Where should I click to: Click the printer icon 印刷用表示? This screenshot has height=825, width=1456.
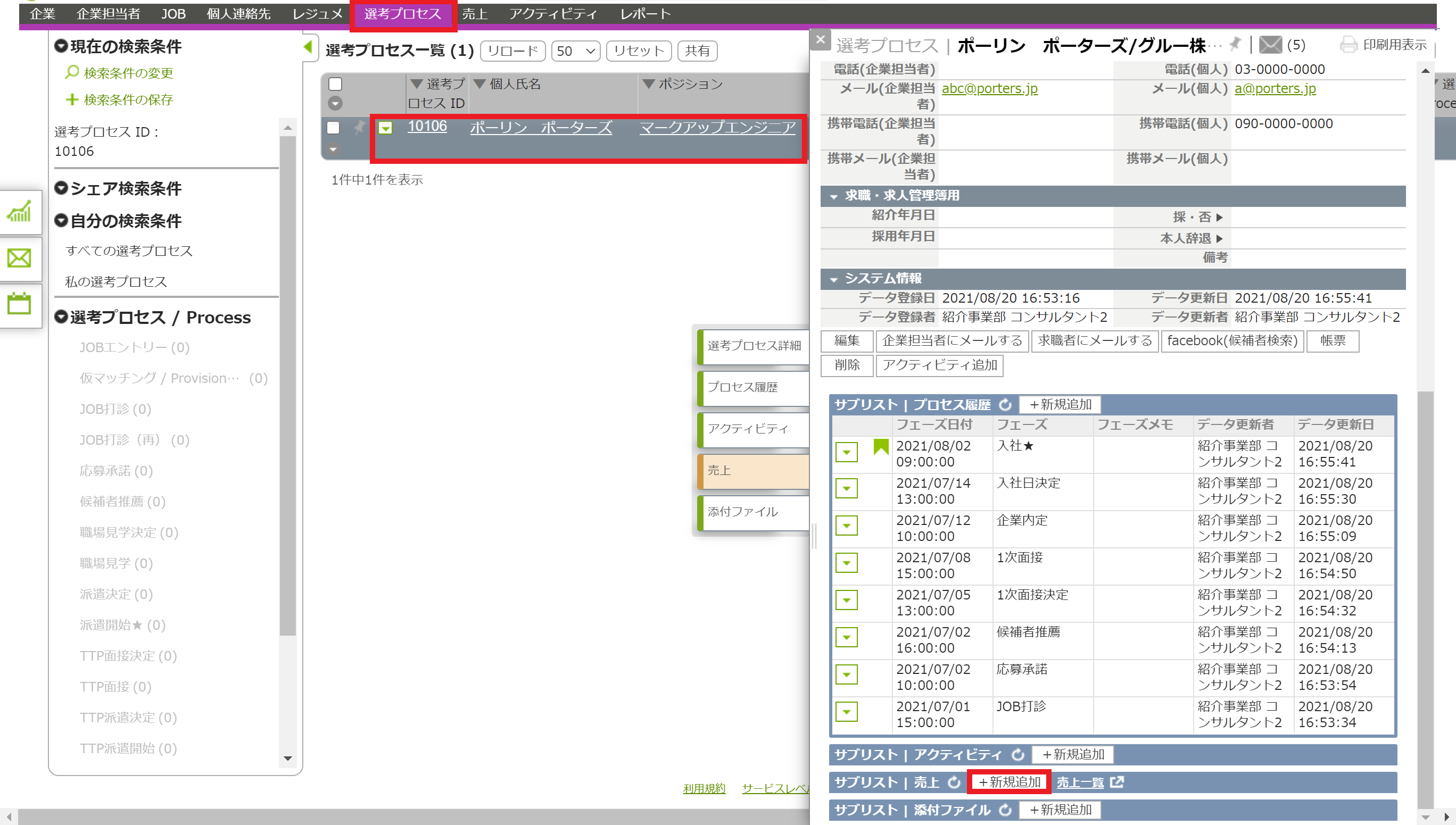click(x=1349, y=44)
